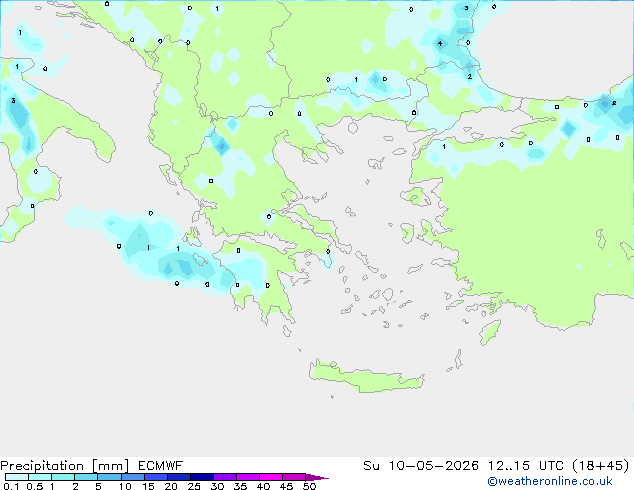This screenshot has height=490, width=634.
Task: Click the '0.1' legend scale value
Action: (x=11, y=486)
